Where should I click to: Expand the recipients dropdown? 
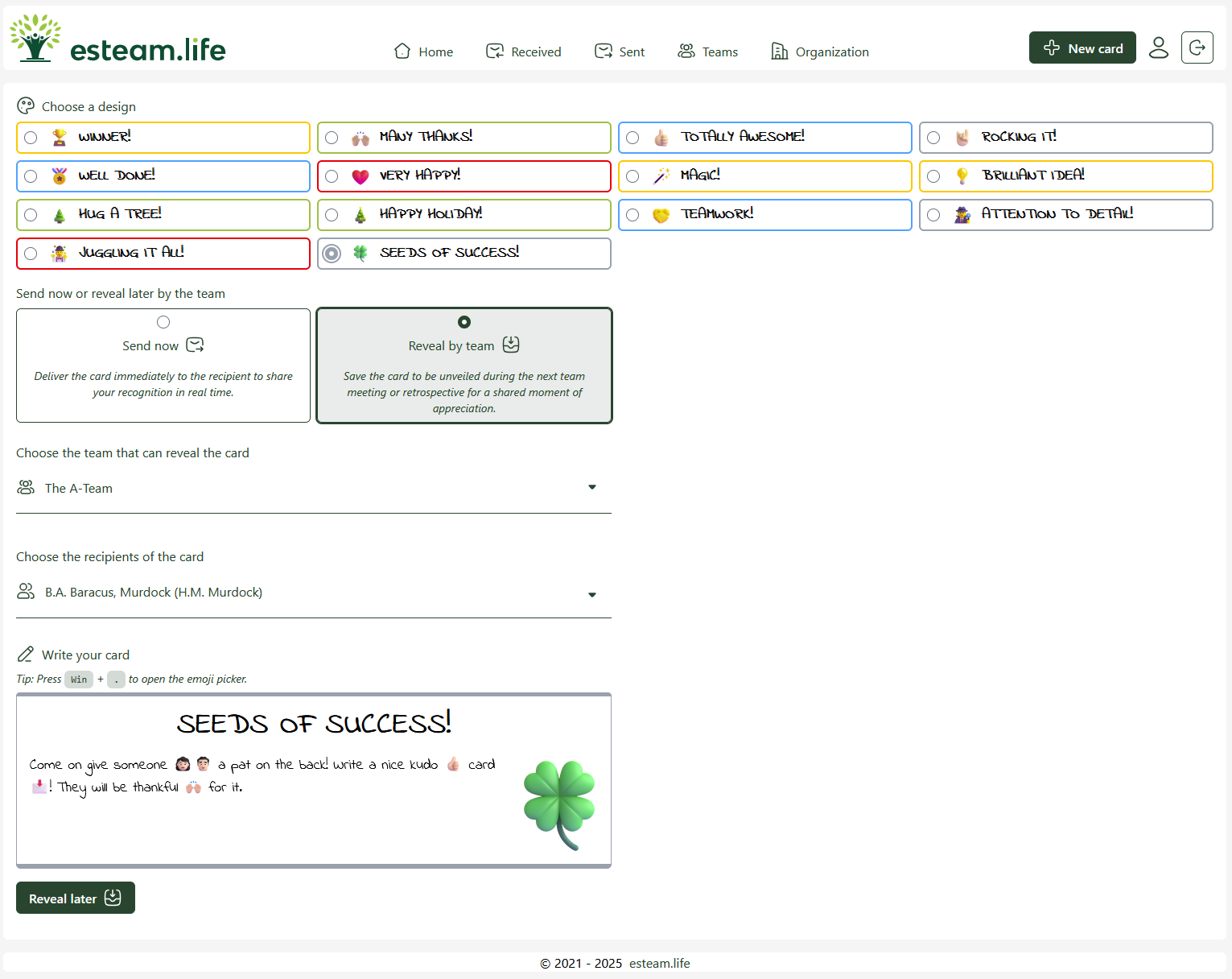point(592,594)
